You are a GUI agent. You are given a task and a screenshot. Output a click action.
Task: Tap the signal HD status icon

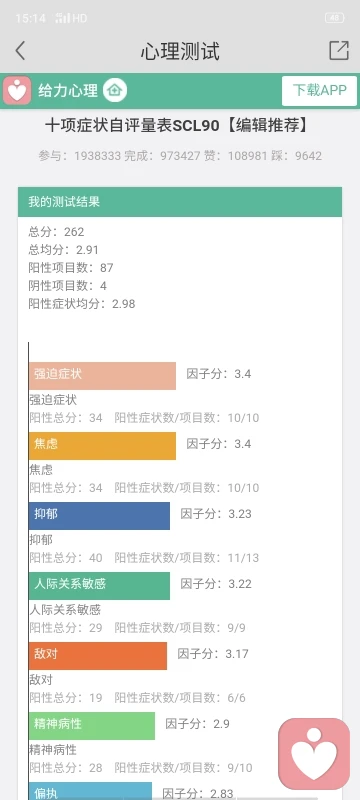click(71, 18)
